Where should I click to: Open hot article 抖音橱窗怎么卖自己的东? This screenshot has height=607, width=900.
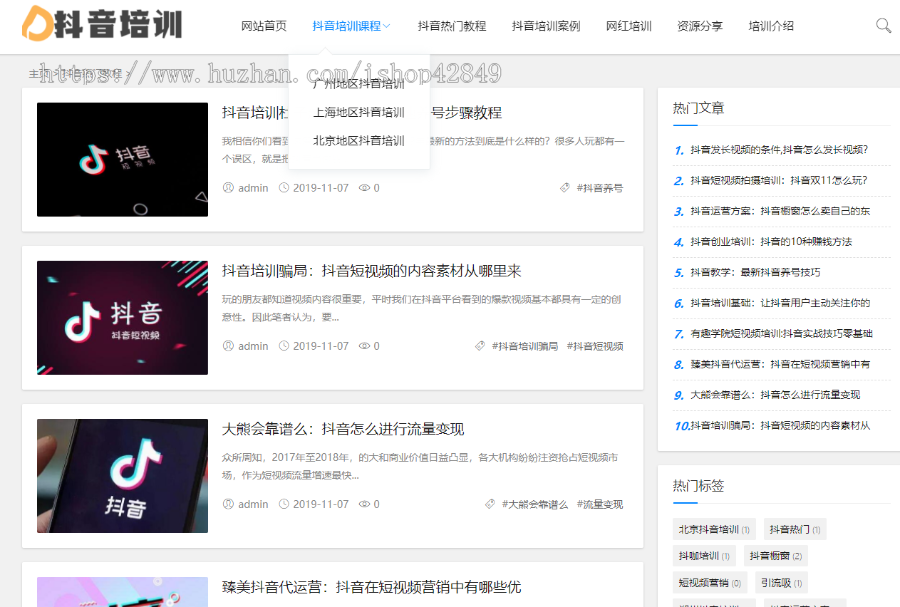[780, 211]
